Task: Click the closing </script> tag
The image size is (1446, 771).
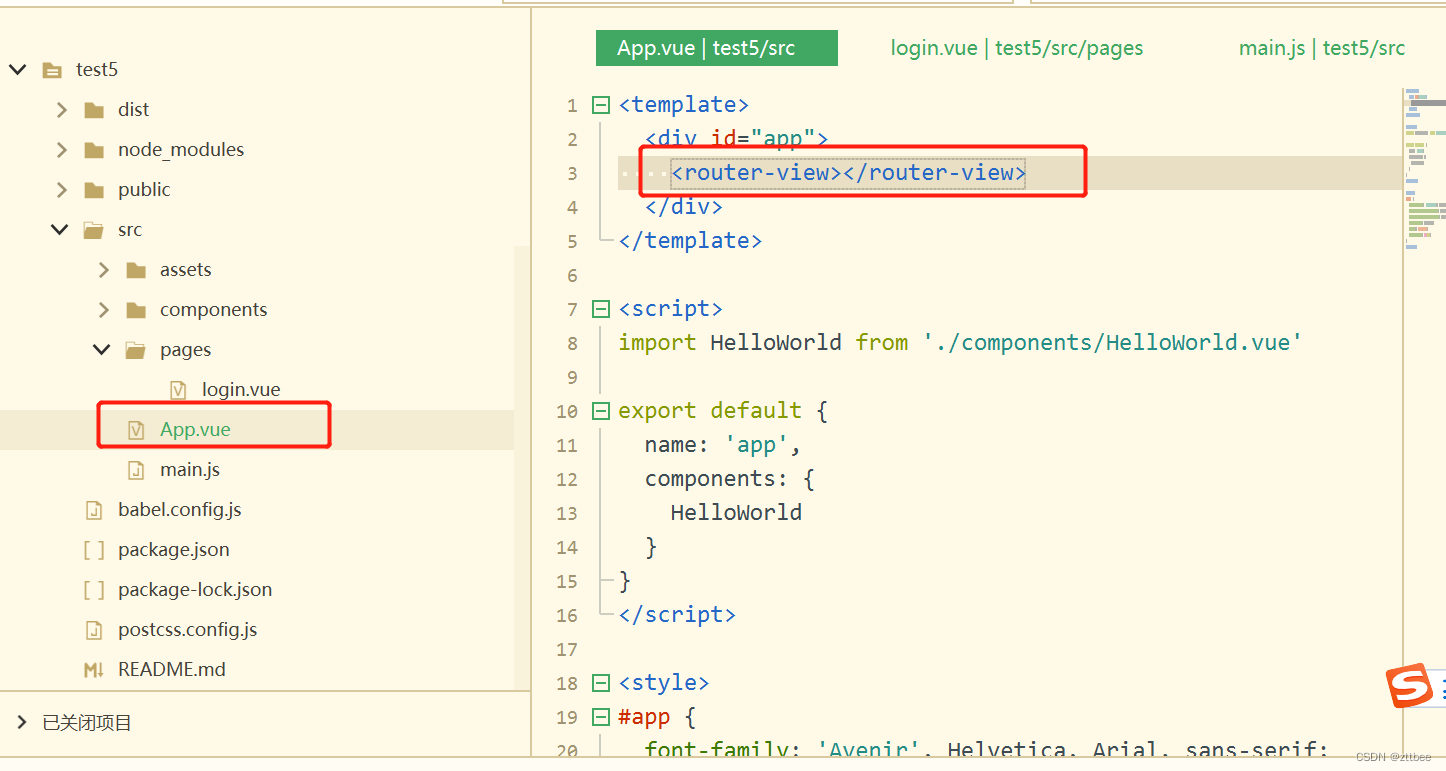Action: tap(677, 615)
